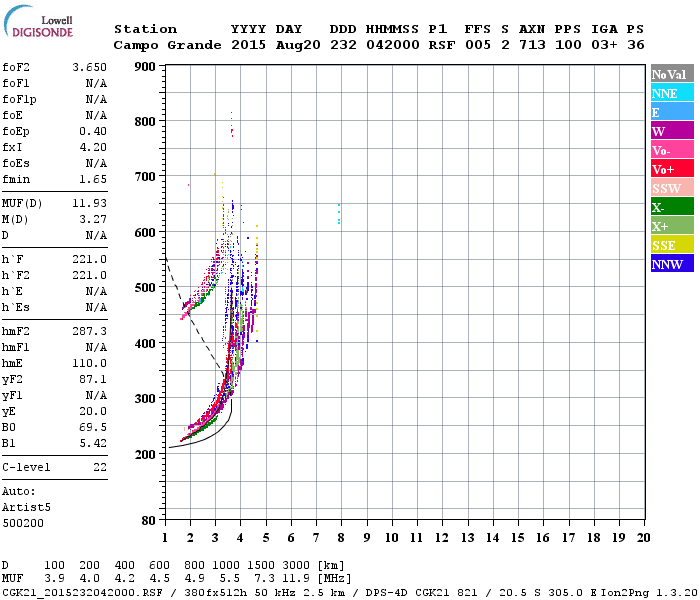Click the Campo Grande station name
The height and width of the screenshot is (600, 700).
pos(167,45)
